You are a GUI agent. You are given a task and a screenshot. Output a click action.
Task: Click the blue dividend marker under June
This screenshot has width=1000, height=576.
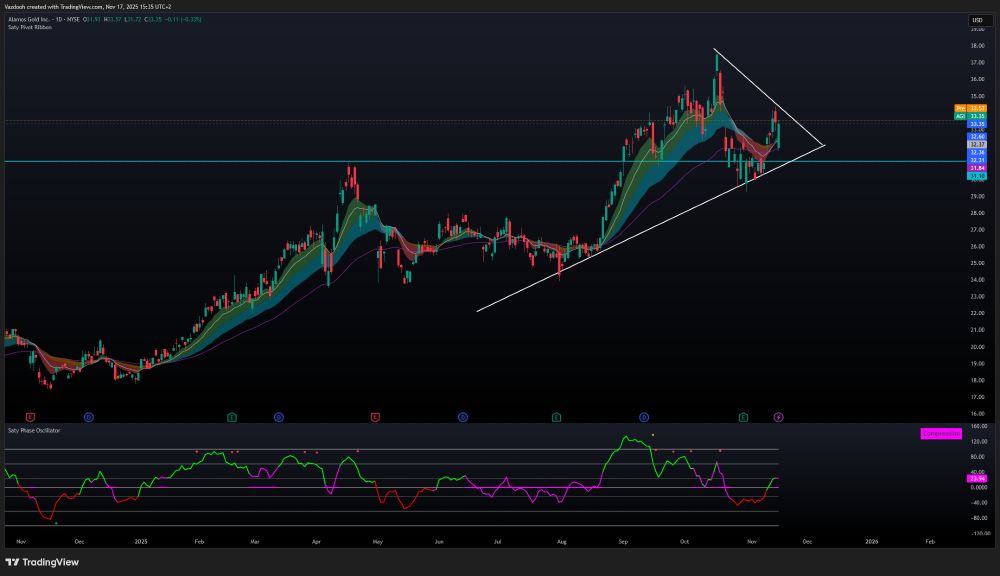click(x=463, y=417)
